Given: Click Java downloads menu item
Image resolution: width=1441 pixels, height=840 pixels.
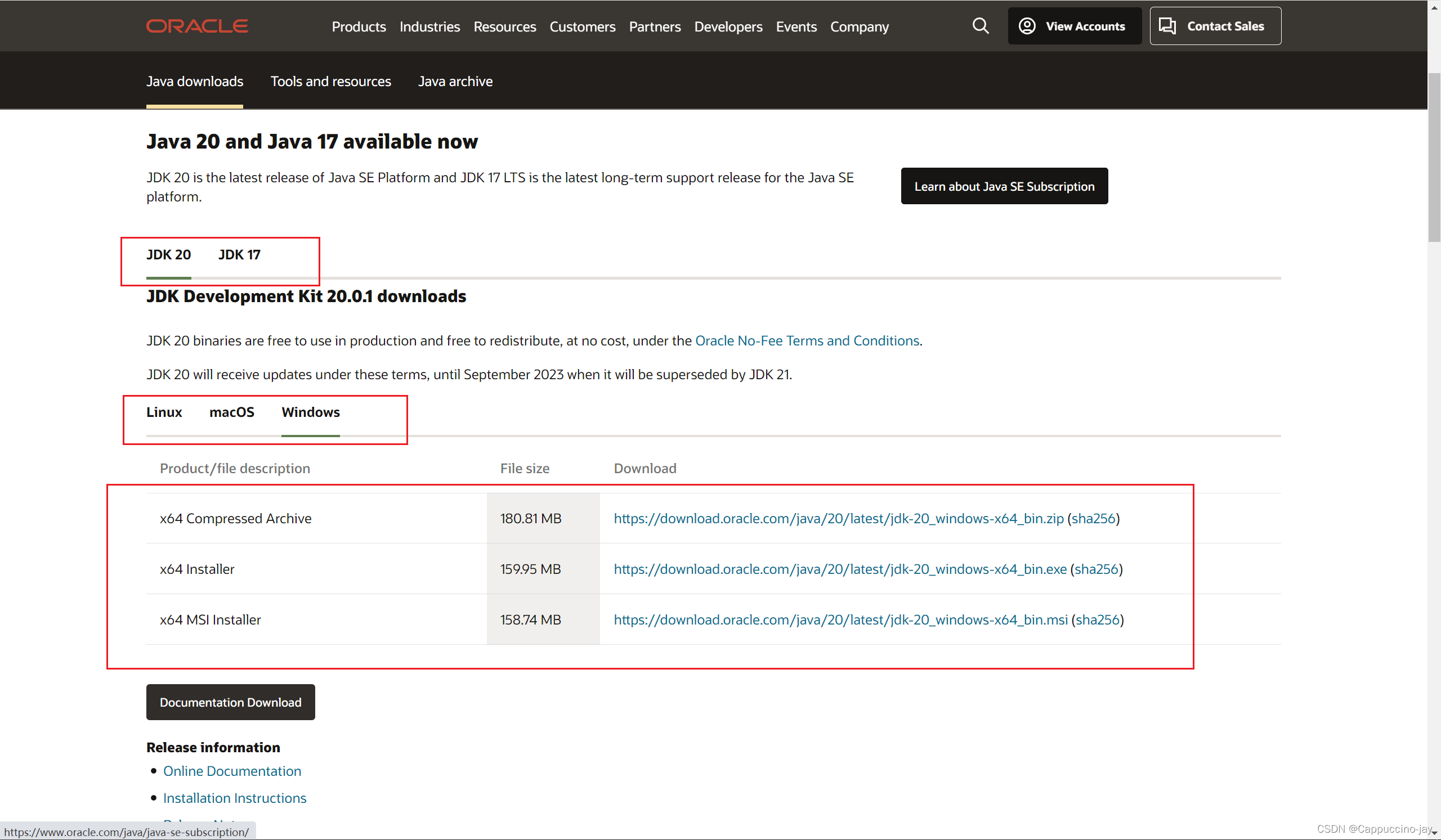Looking at the screenshot, I should click(x=194, y=81).
